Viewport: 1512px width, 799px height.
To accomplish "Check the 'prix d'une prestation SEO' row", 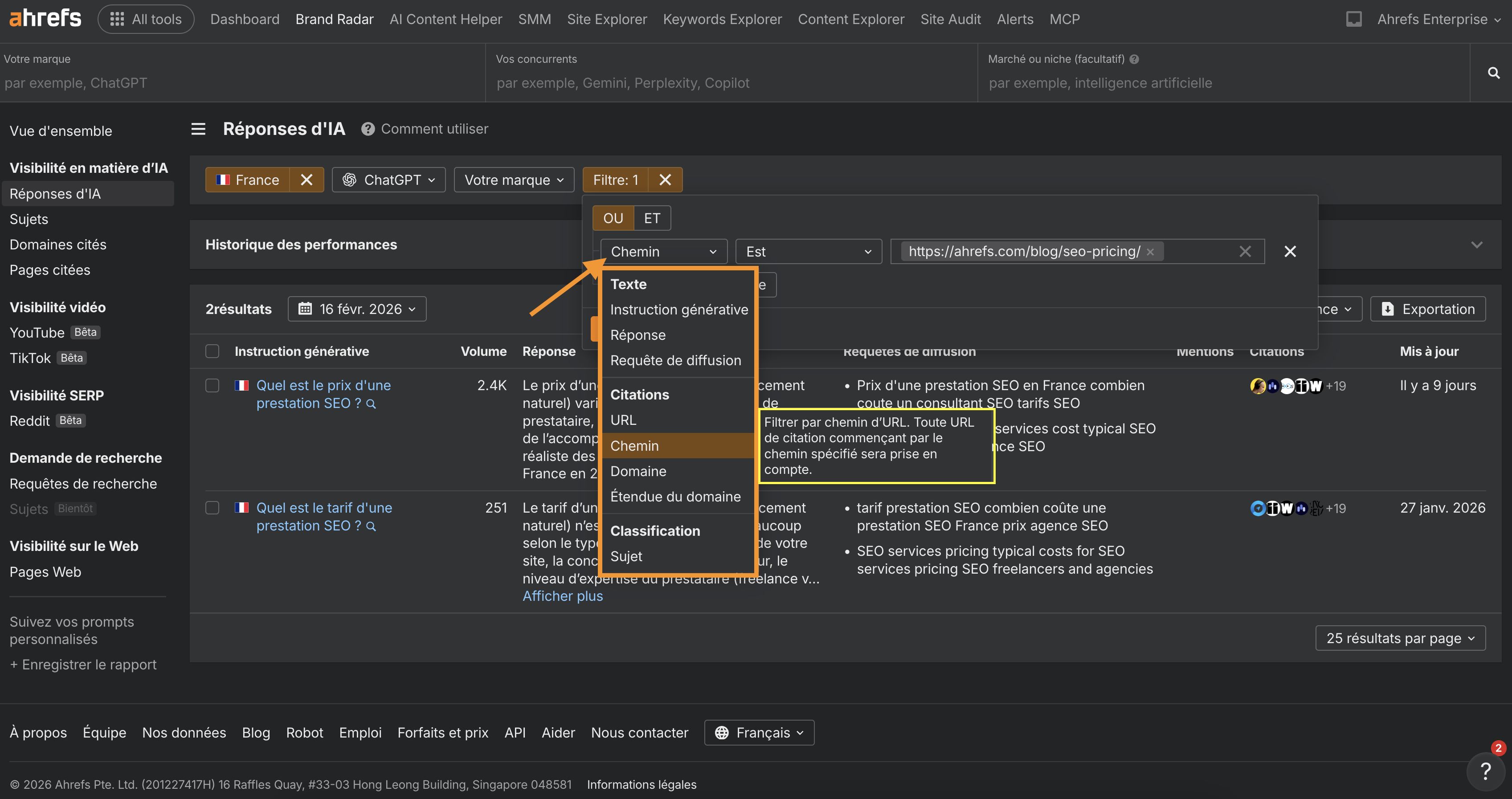I will [x=212, y=385].
